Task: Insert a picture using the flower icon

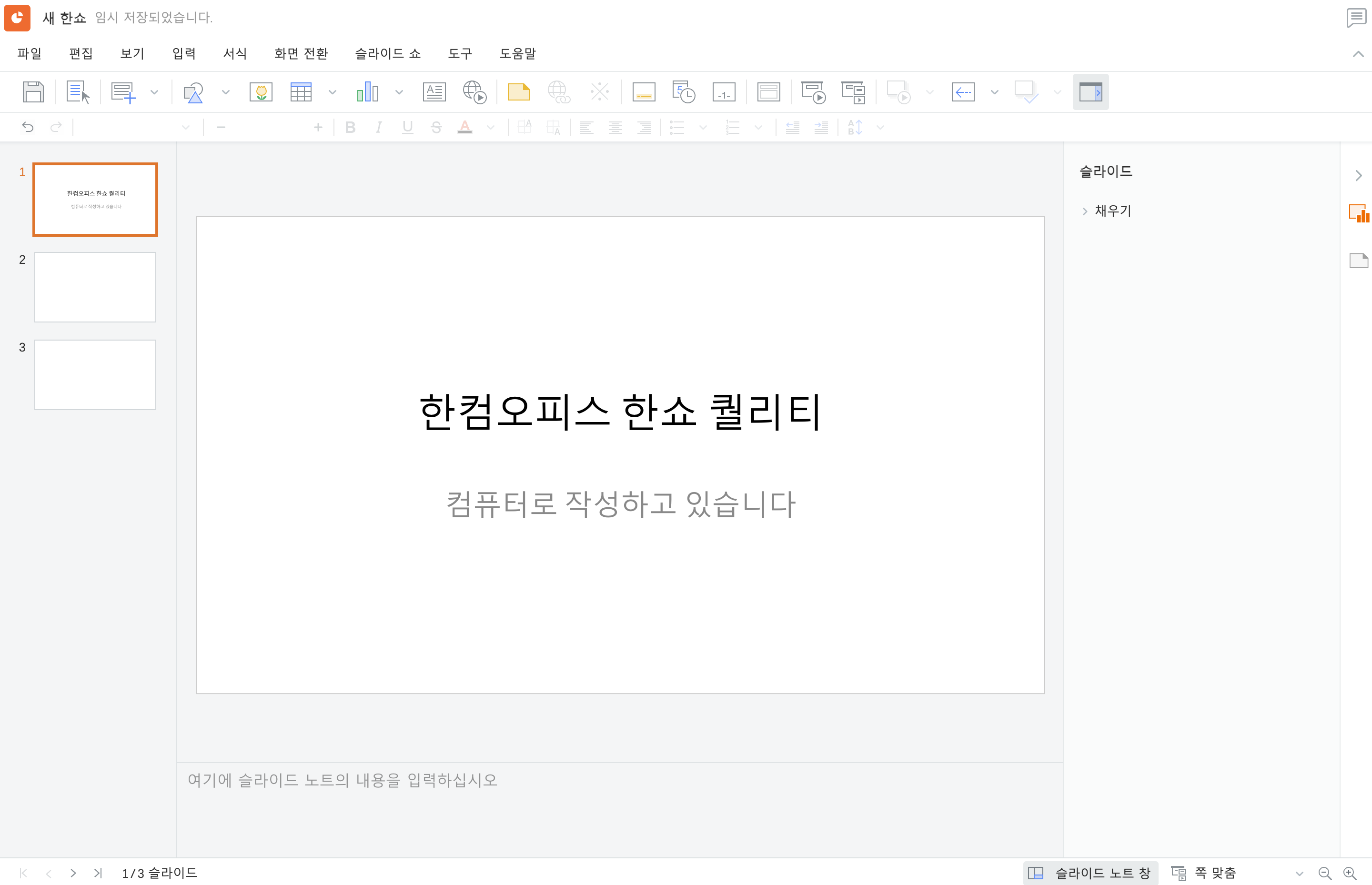Action: pos(261,92)
